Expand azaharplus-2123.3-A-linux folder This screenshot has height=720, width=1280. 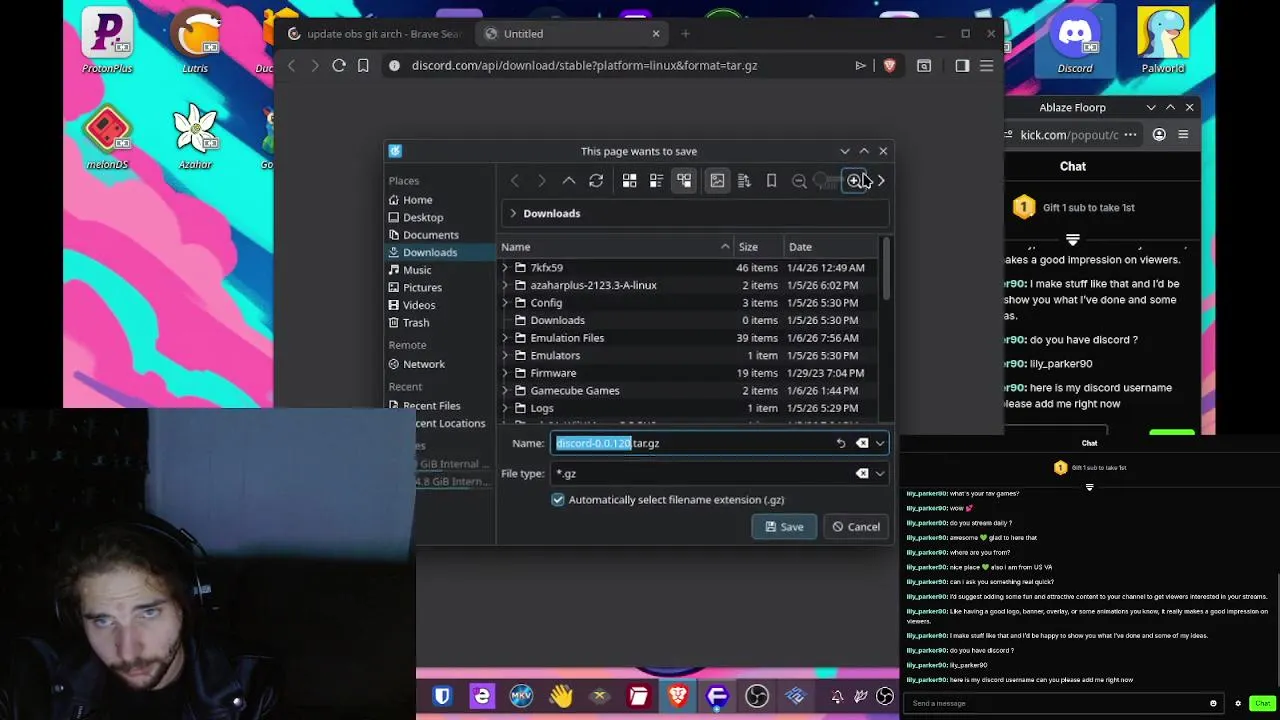coord(505,285)
